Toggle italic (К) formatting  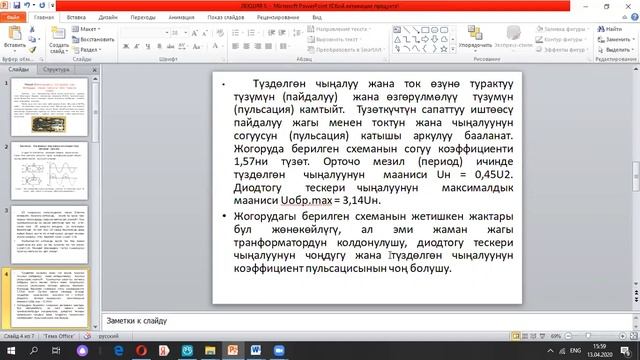(x=137, y=47)
